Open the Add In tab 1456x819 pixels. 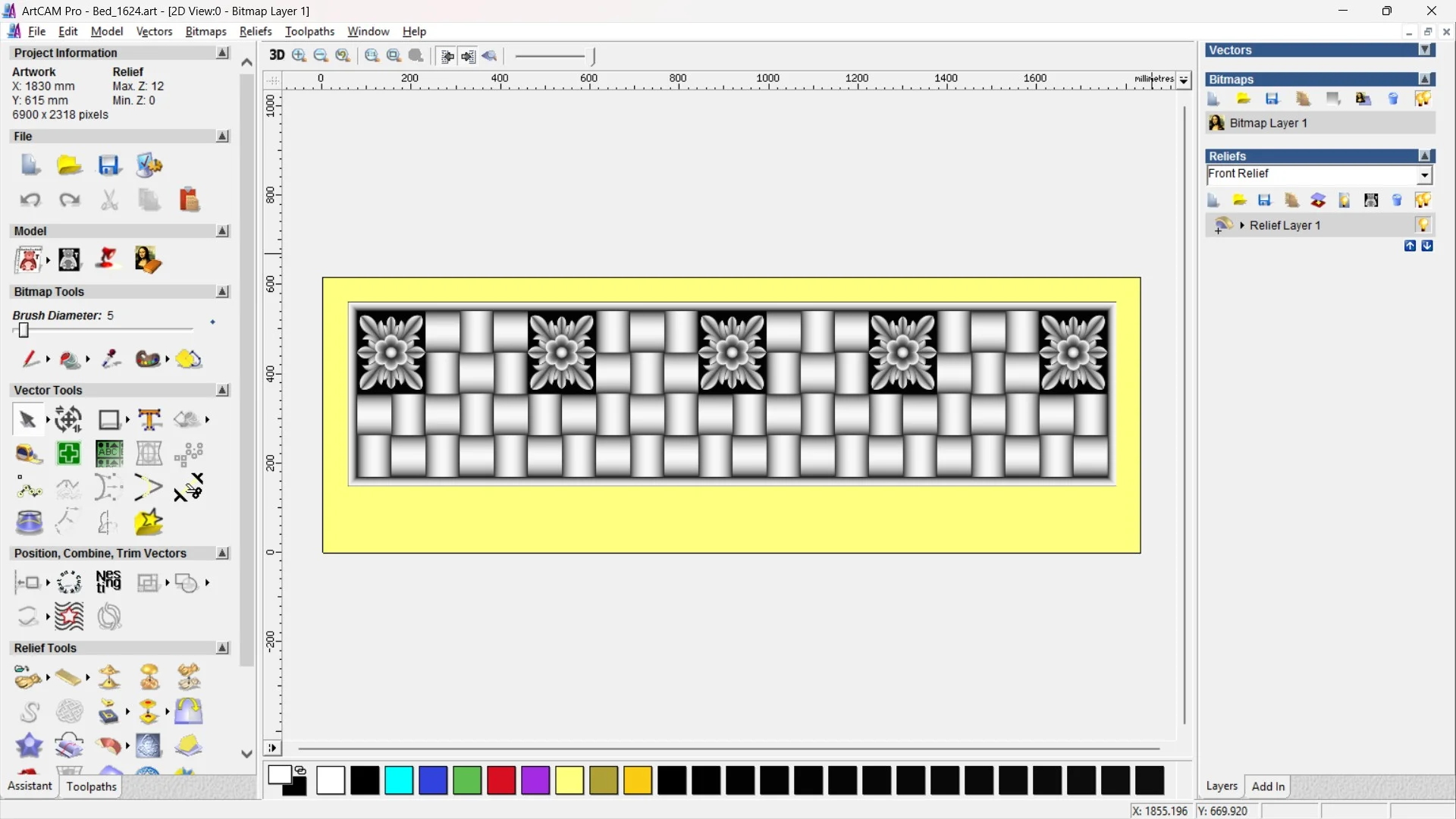coord(1268,786)
